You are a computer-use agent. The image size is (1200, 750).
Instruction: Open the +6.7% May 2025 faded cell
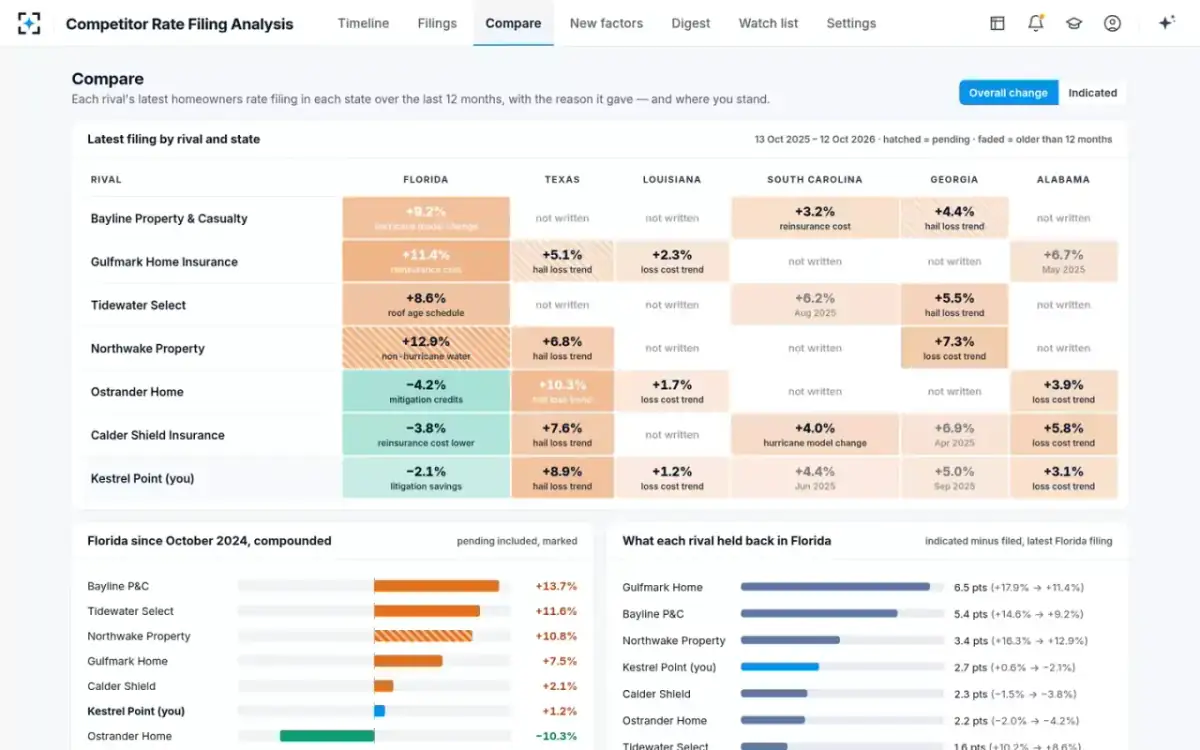click(1063, 262)
